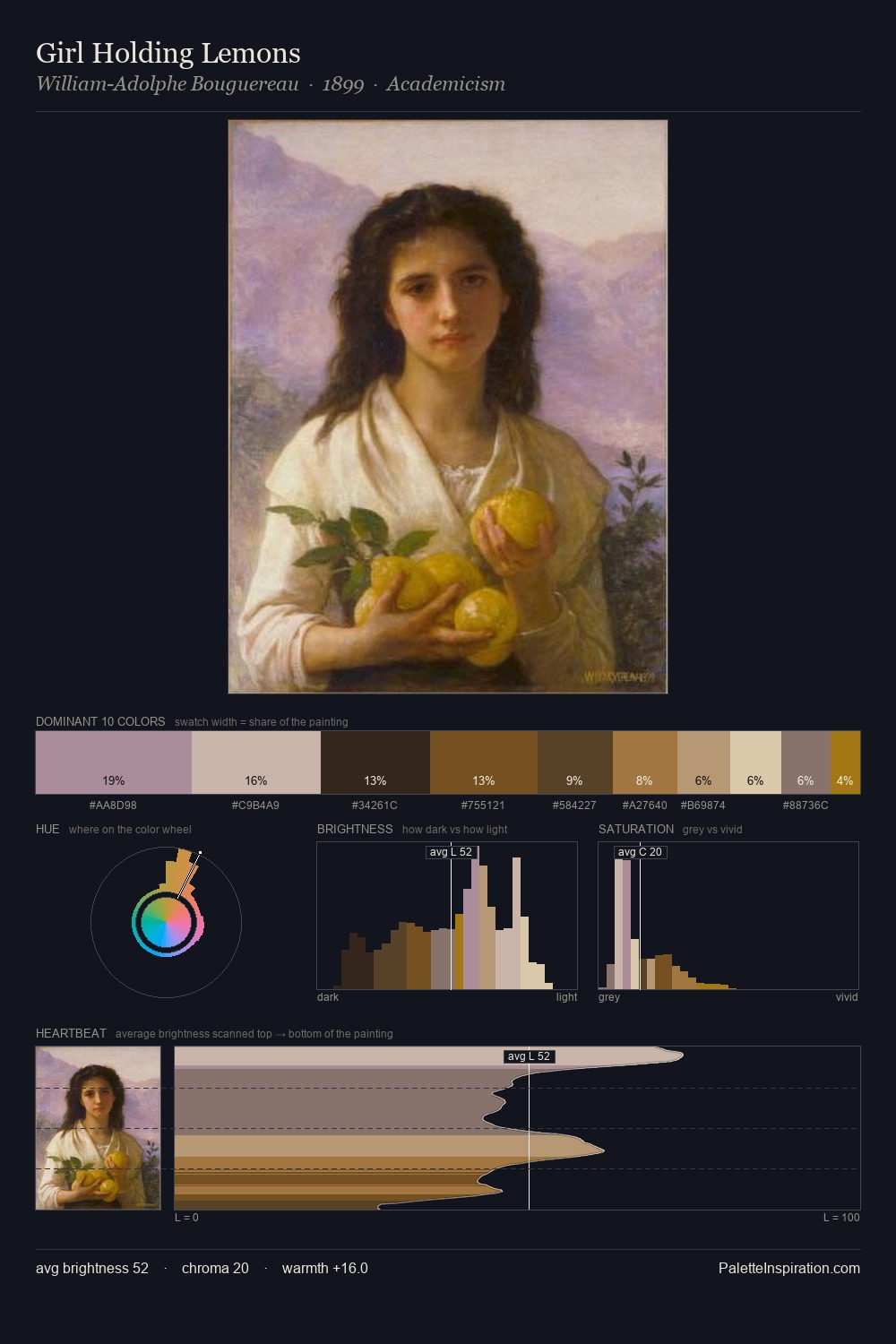Click hex code #A27640 text
The width and height of the screenshot is (896, 1344).
[x=645, y=806]
